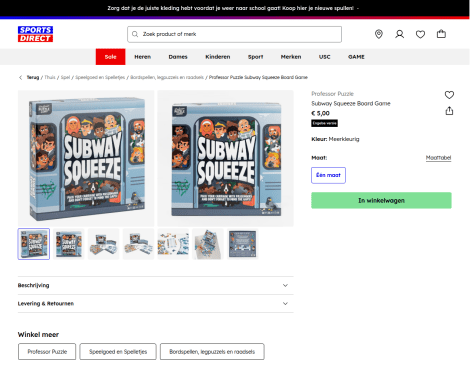This screenshot has height=380, width=475.
Task: Select the seventh thumbnail of box back
Action: (x=243, y=244)
